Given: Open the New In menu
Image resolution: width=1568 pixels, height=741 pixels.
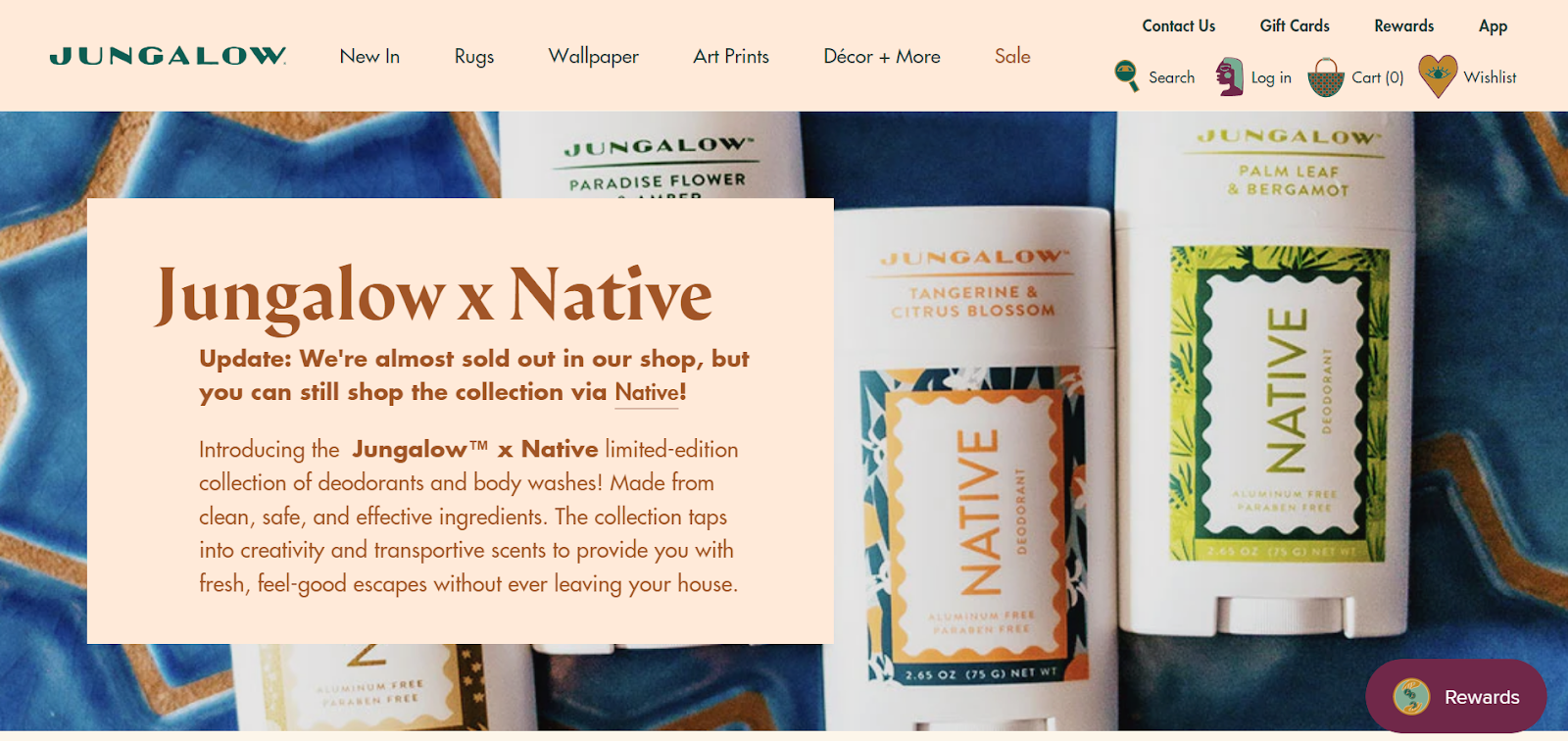Looking at the screenshot, I should click(x=369, y=56).
